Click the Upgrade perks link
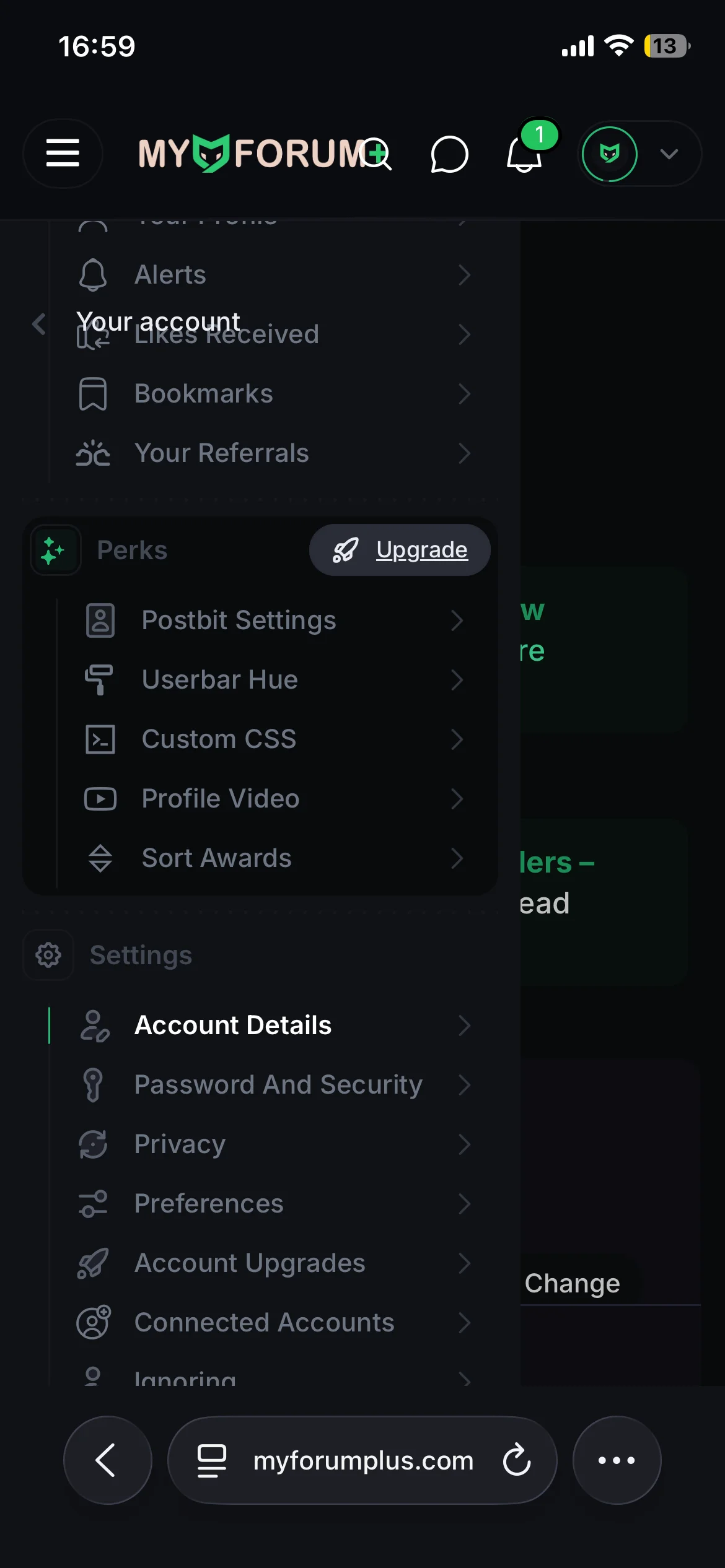This screenshot has height=1568, width=725. click(421, 550)
